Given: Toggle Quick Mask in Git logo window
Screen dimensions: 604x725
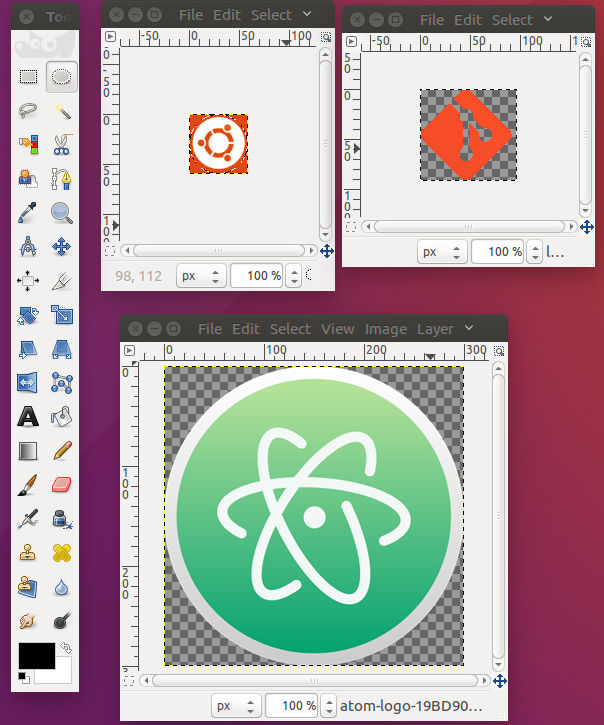Looking at the screenshot, I should 351,227.
